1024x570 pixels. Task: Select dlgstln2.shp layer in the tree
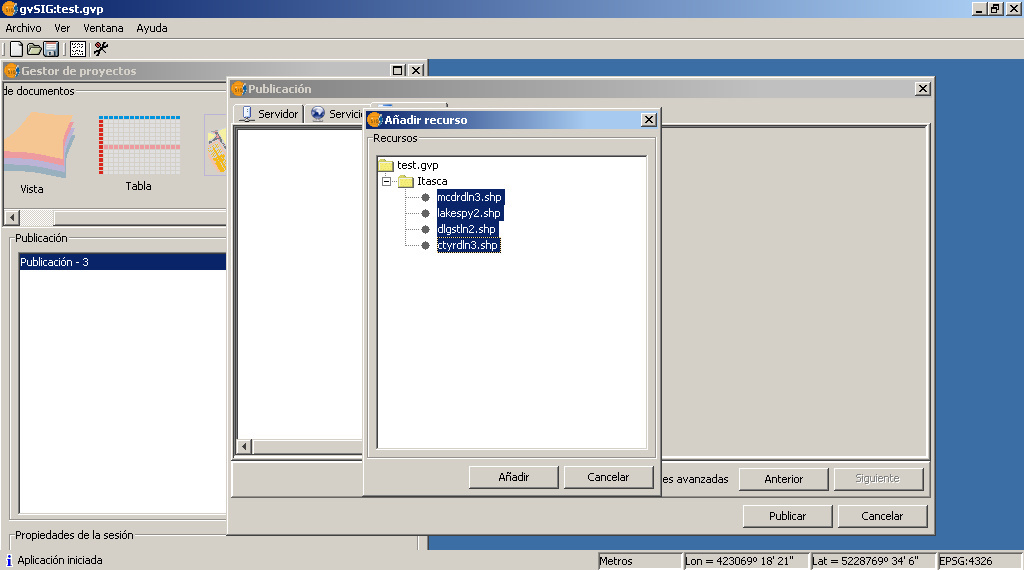pos(467,229)
